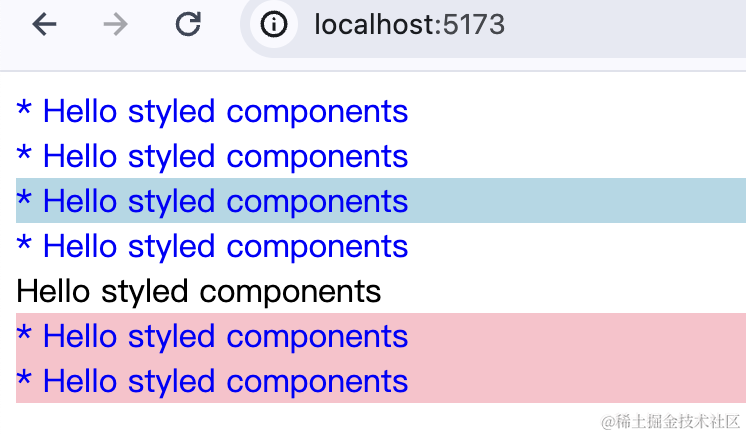Click the upper text line in the pink block
This screenshot has width=746, height=436.
(212, 336)
